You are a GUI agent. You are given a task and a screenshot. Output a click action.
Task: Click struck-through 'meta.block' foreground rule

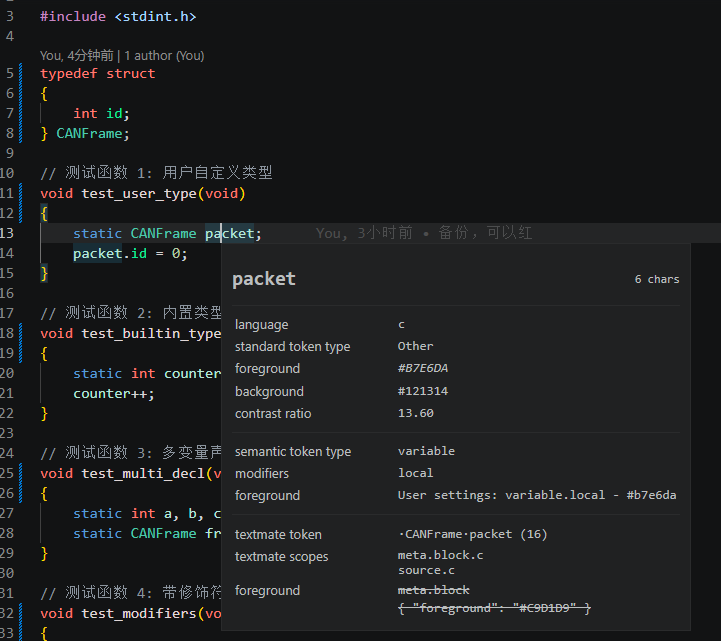pyautogui.click(x=434, y=590)
